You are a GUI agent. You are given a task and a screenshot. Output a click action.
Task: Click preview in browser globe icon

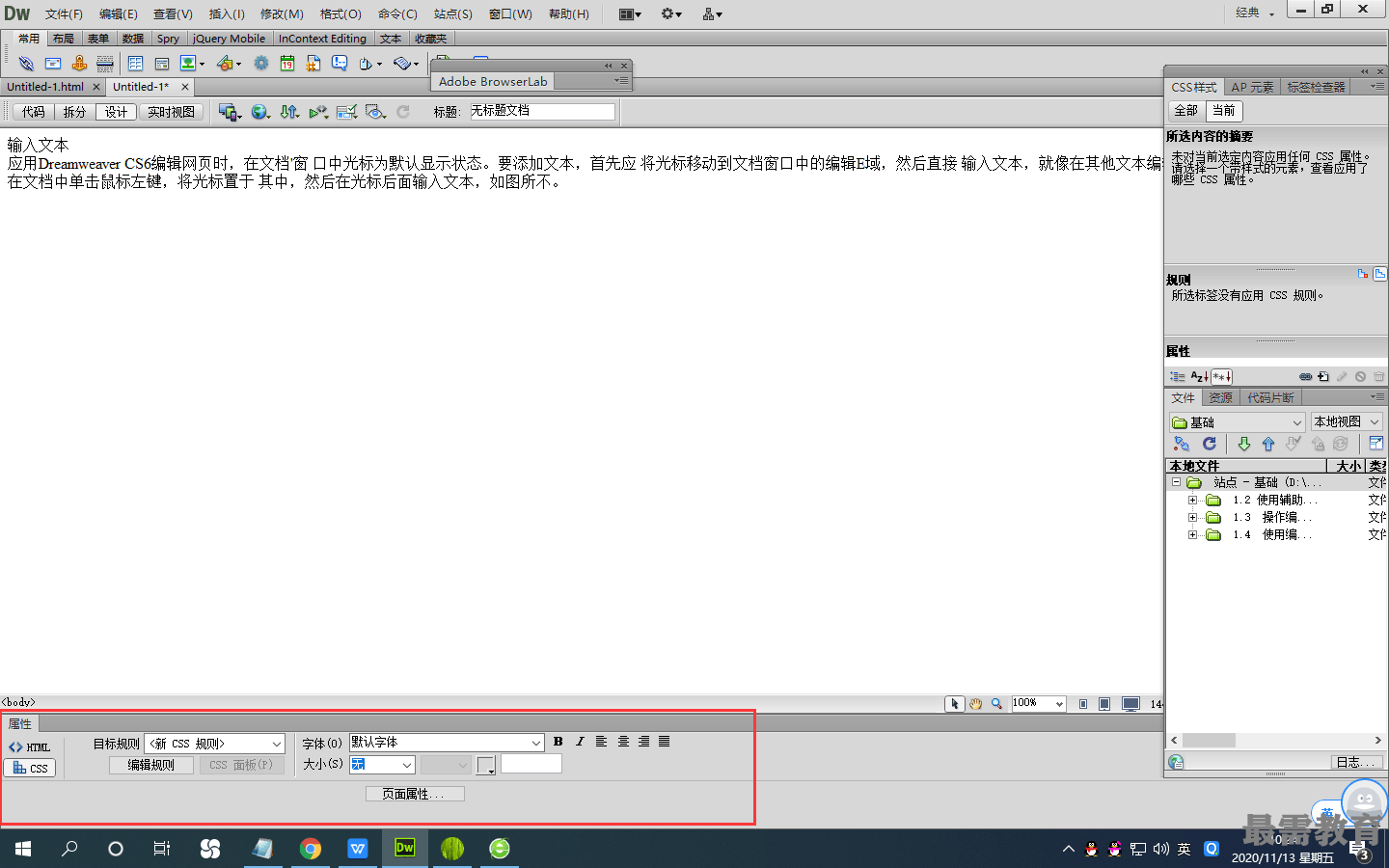pos(259,112)
